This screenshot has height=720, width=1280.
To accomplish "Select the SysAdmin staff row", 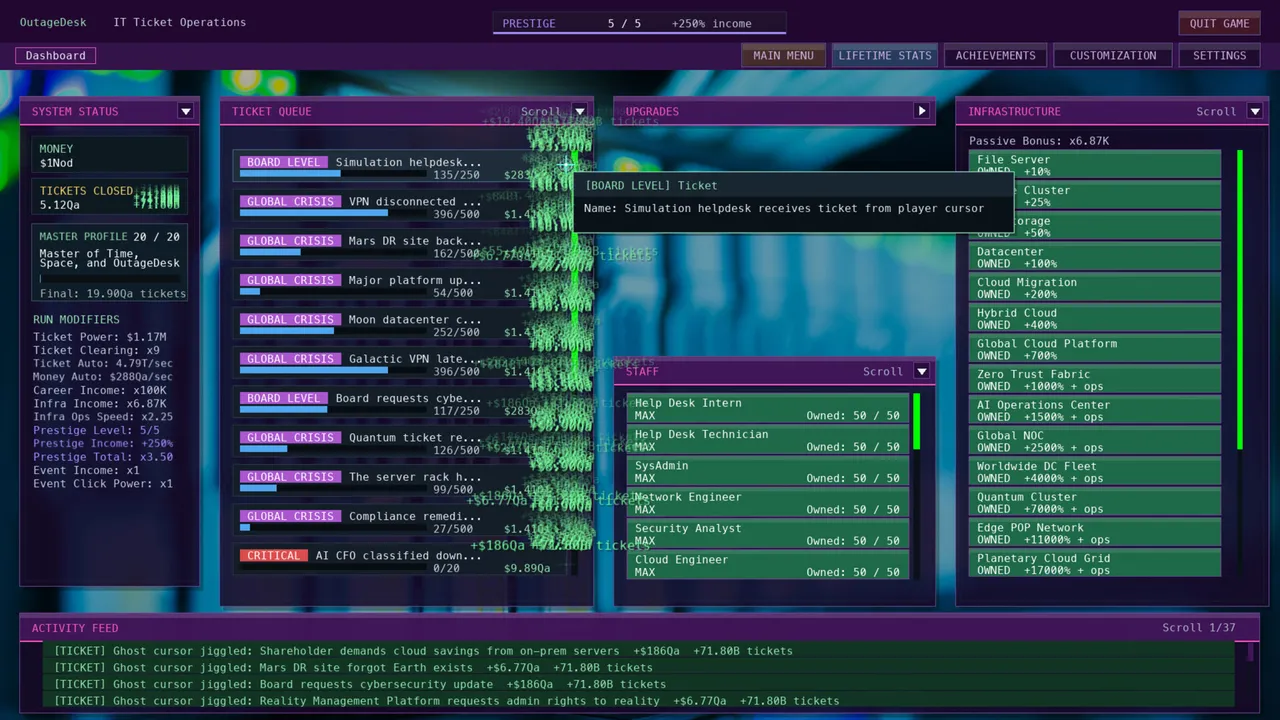I will 768,472.
